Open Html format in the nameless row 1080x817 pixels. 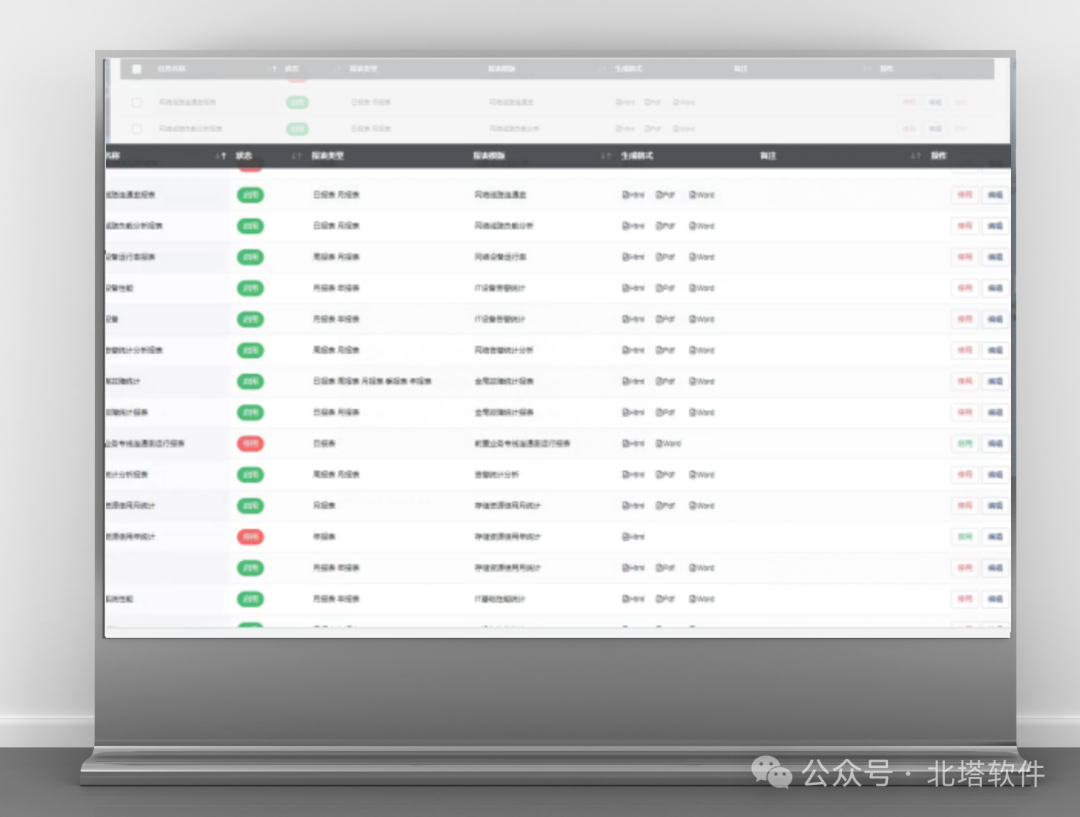[633, 568]
